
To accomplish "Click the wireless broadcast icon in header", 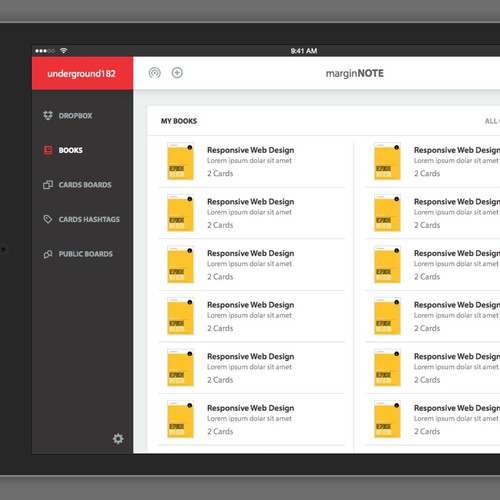I will point(155,73).
